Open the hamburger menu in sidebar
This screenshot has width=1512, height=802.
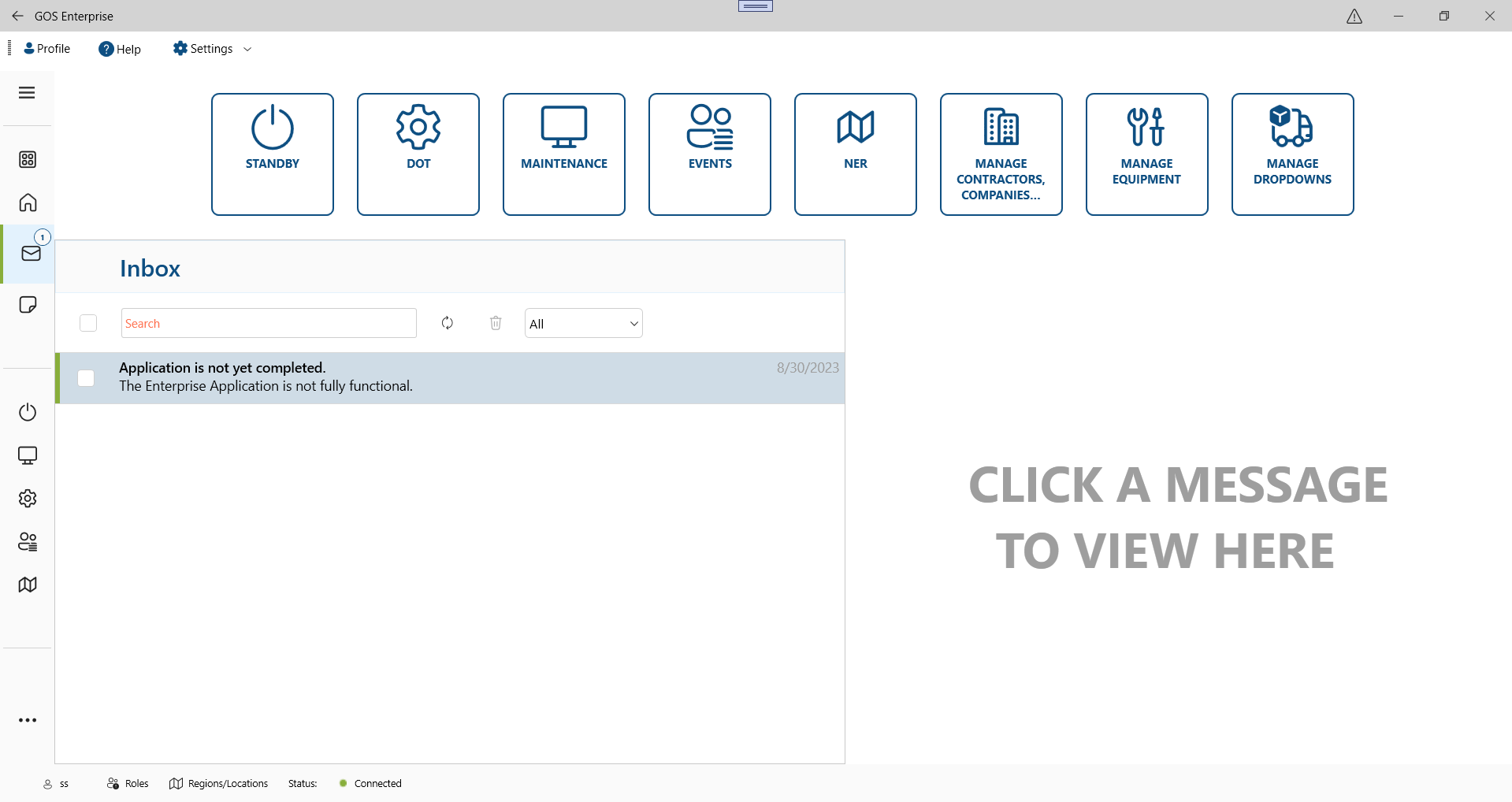click(x=27, y=93)
